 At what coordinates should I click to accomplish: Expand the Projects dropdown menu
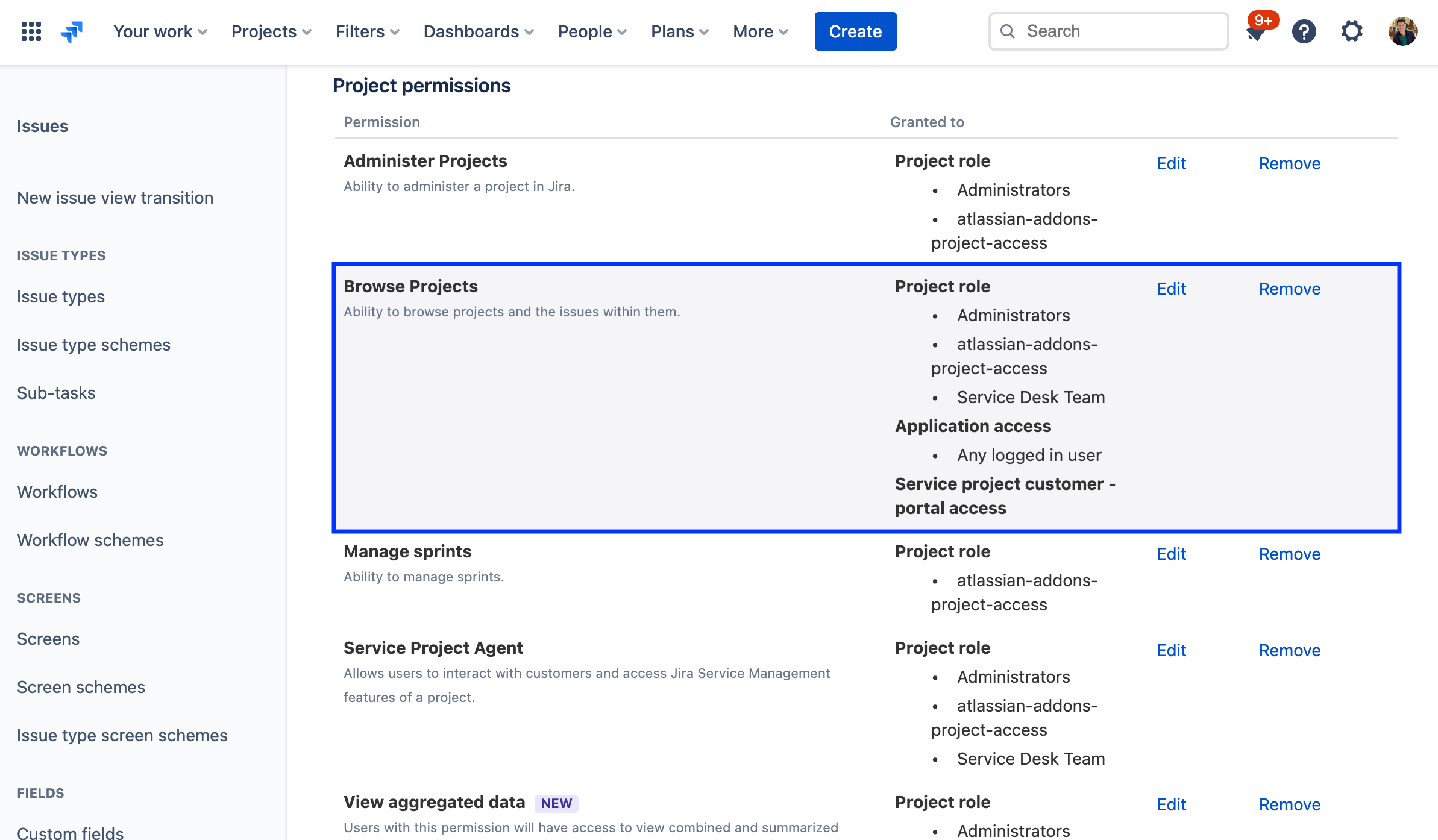pyautogui.click(x=272, y=31)
